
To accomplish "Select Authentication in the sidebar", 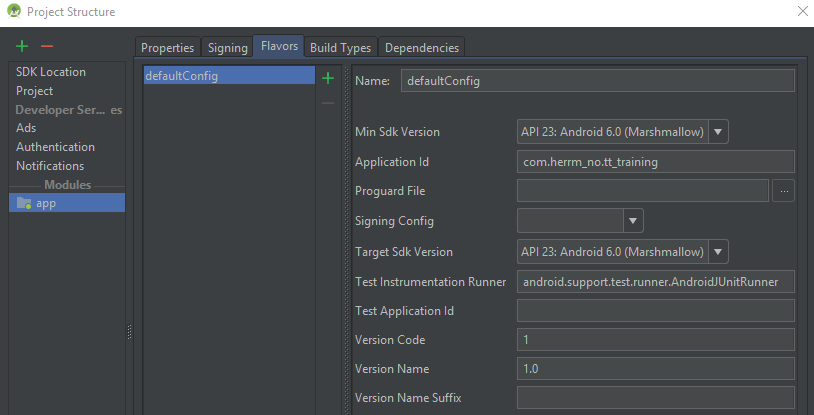I will pos(55,147).
